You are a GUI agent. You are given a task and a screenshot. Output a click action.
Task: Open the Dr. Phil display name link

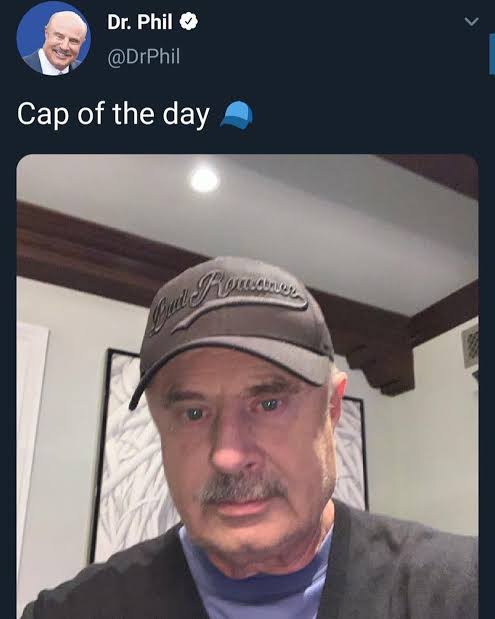click(140, 22)
